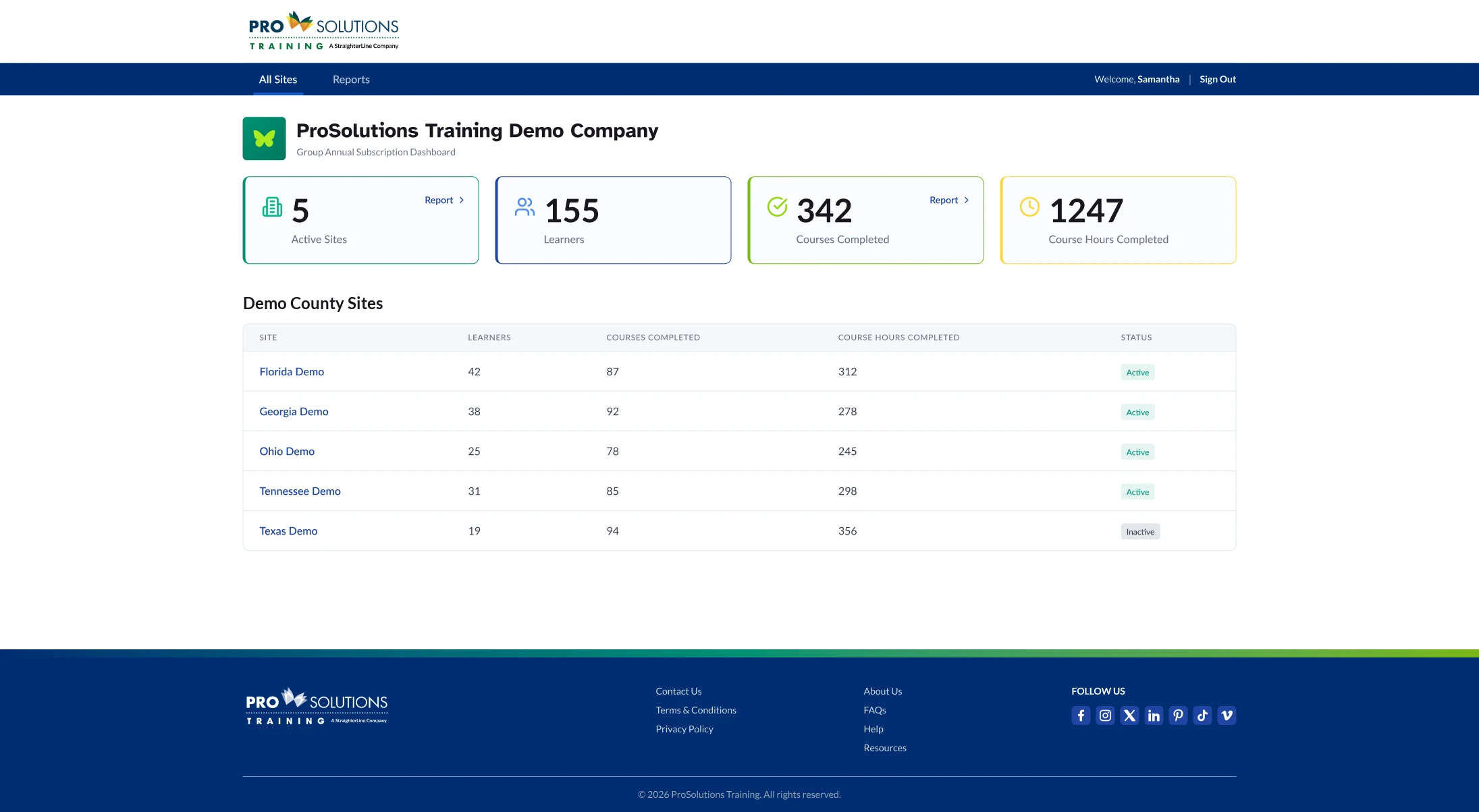Screen dimensions: 1479x812
Task: Click the 155 Learners summary card
Action: point(613,220)
